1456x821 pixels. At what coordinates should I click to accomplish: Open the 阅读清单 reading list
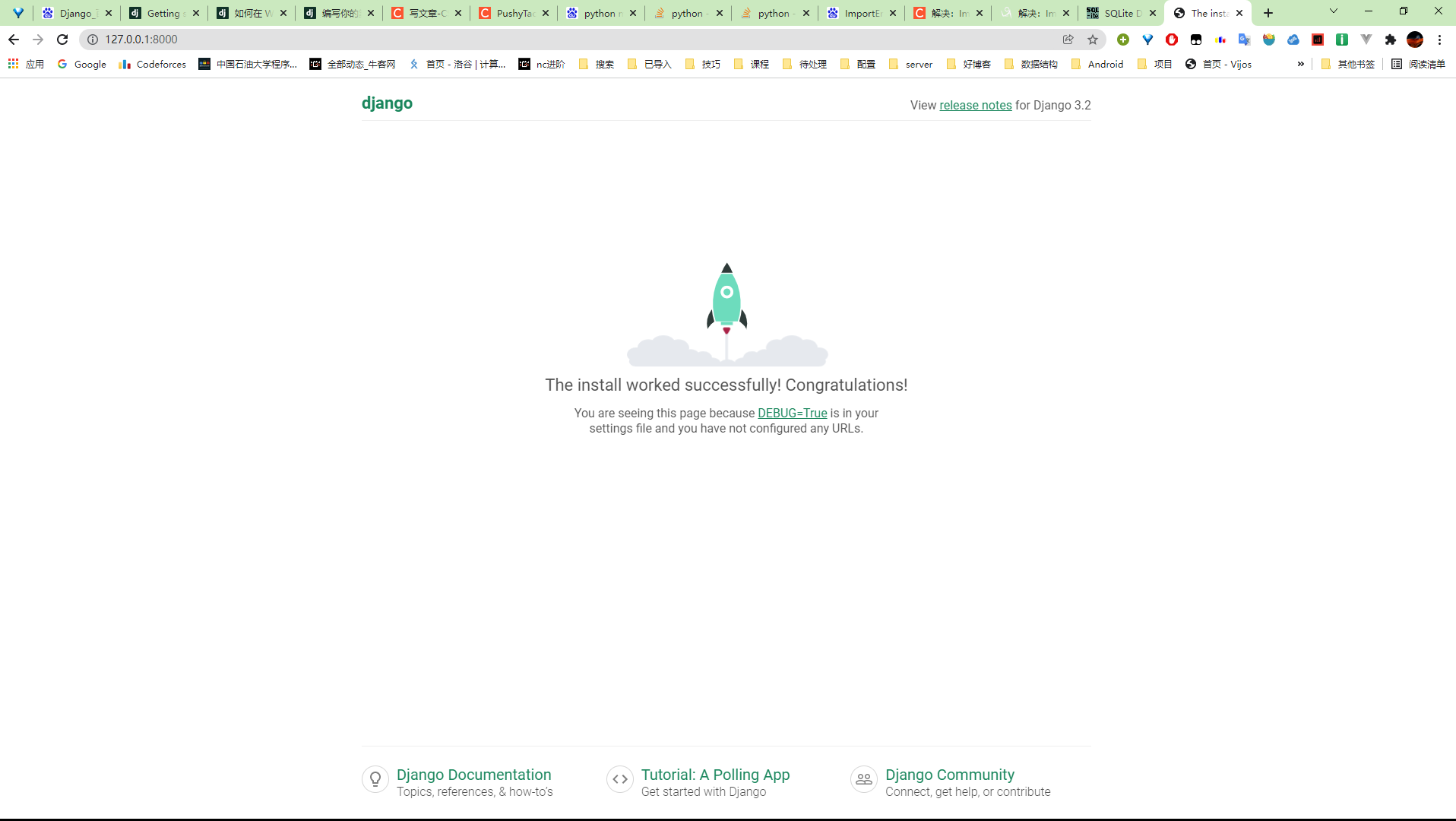pos(1418,65)
